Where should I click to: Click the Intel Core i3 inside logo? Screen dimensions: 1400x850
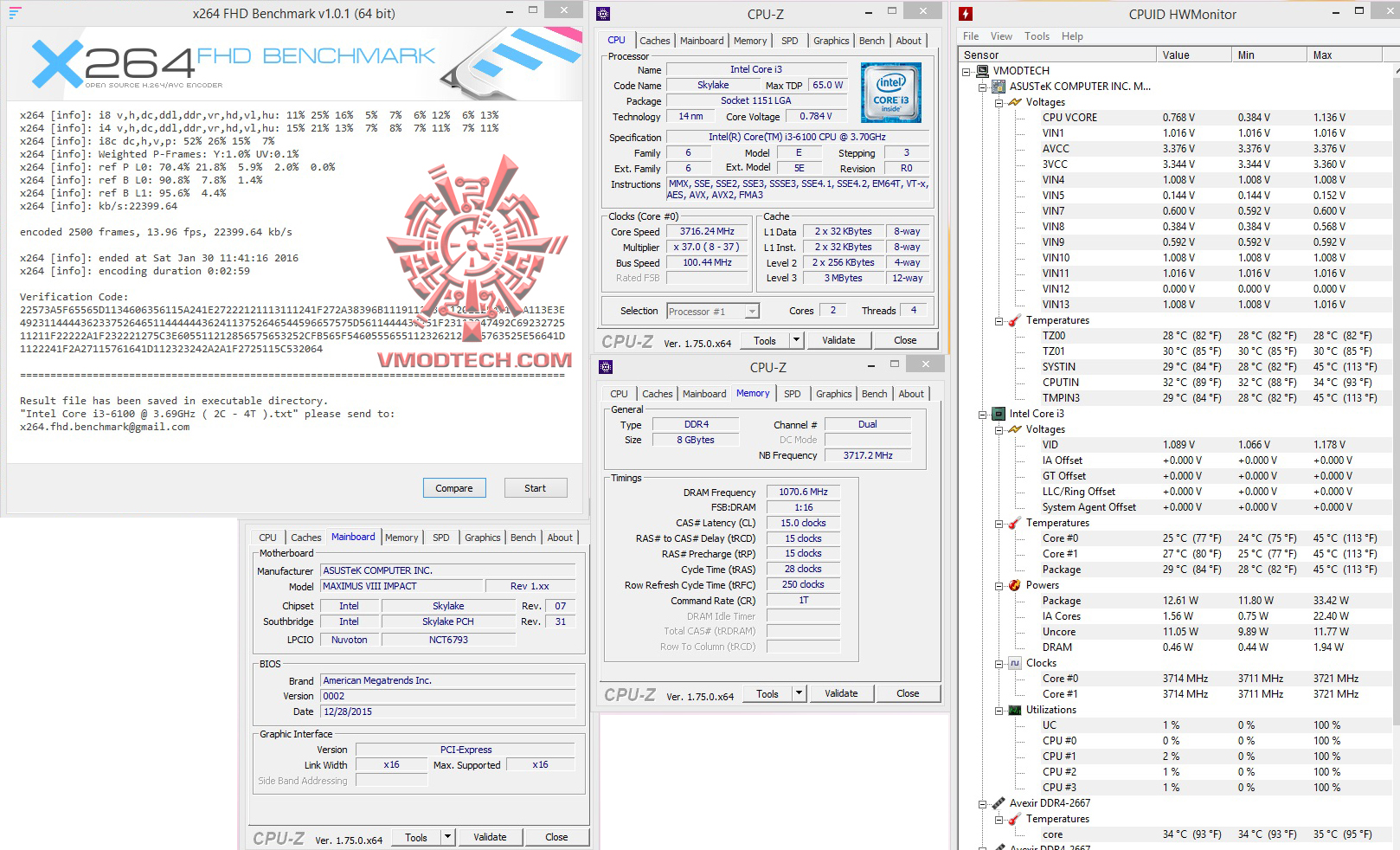coord(891,93)
